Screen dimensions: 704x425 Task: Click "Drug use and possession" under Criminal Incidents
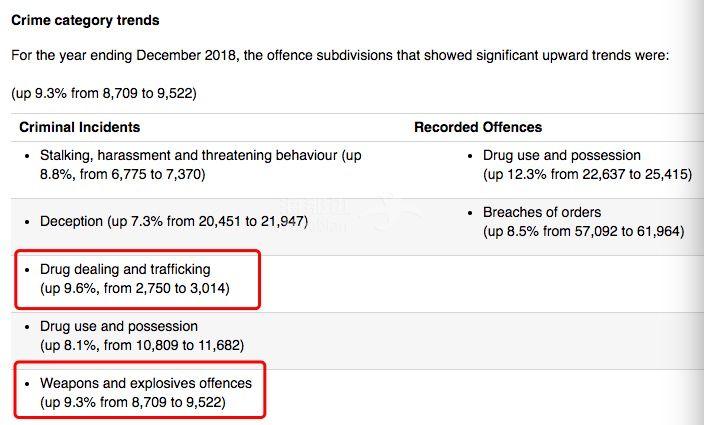point(119,327)
